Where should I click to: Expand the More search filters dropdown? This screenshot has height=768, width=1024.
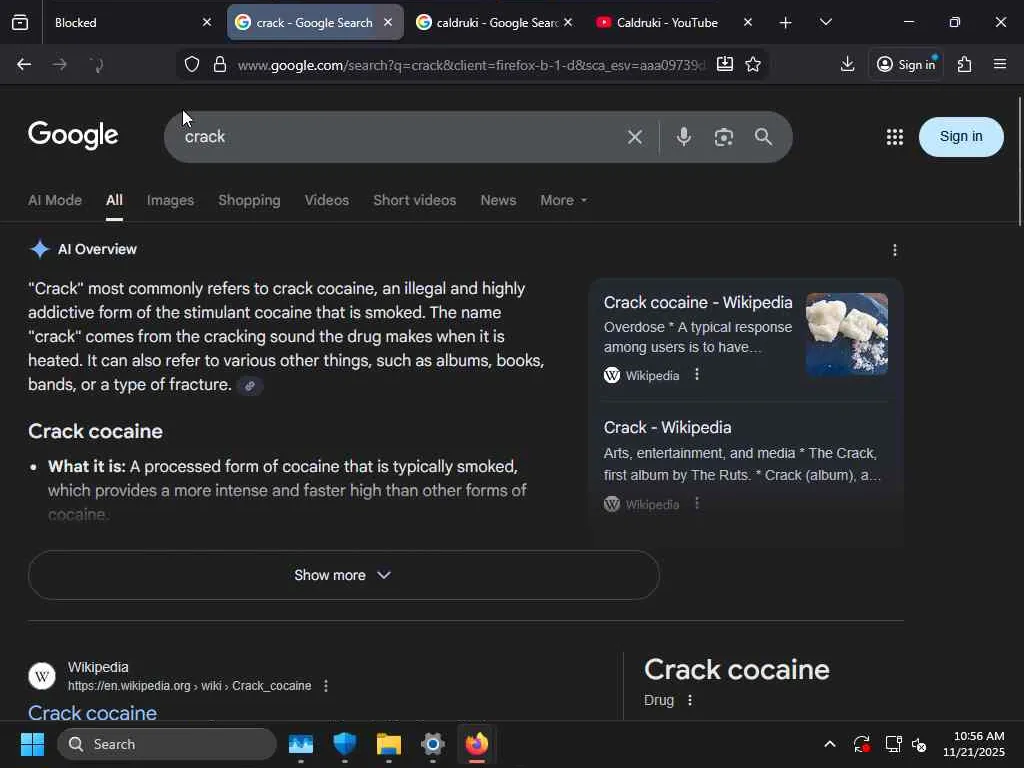(564, 200)
